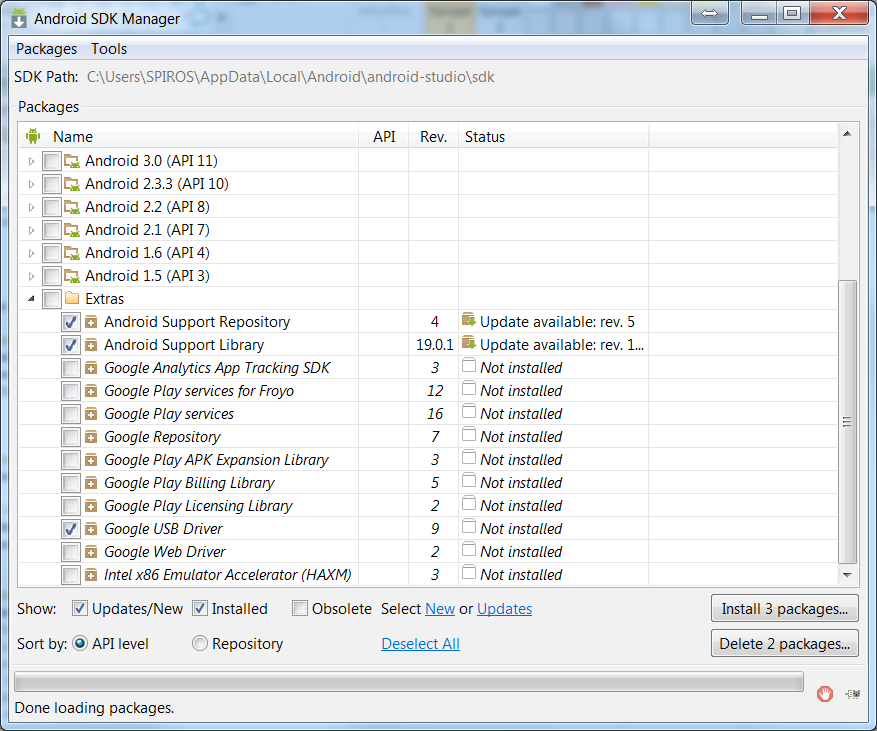877x731 pixels.
Task: Uncheck Android Support Library checkbox
Action: coord(70,345)
